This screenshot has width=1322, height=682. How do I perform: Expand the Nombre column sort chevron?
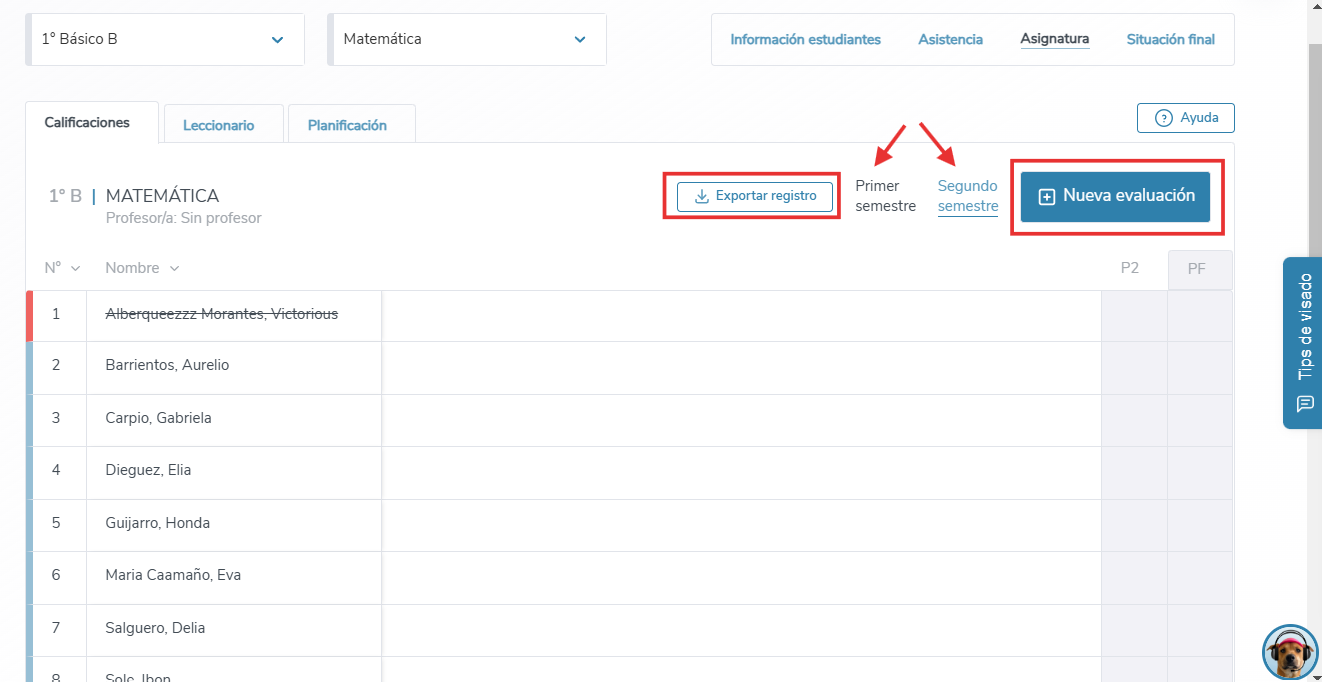pyautogui.click(x=174, y=269)
